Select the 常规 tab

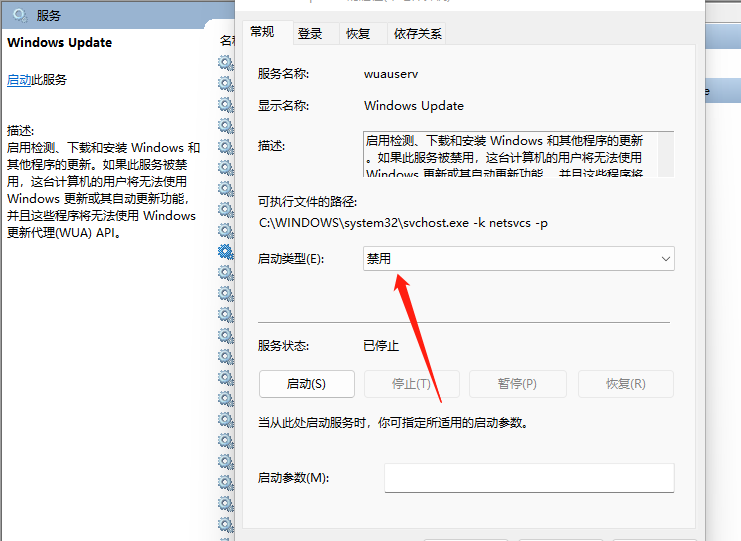coord(262,32)
